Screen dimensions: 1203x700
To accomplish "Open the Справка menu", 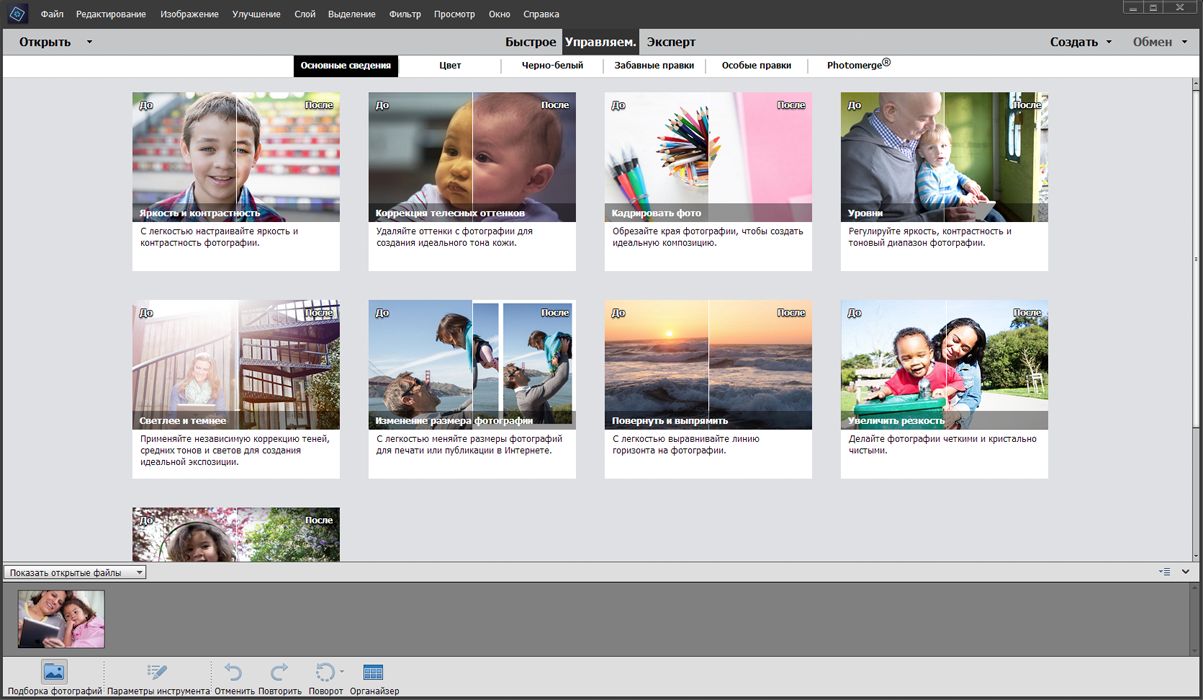I will coord(541,14).
